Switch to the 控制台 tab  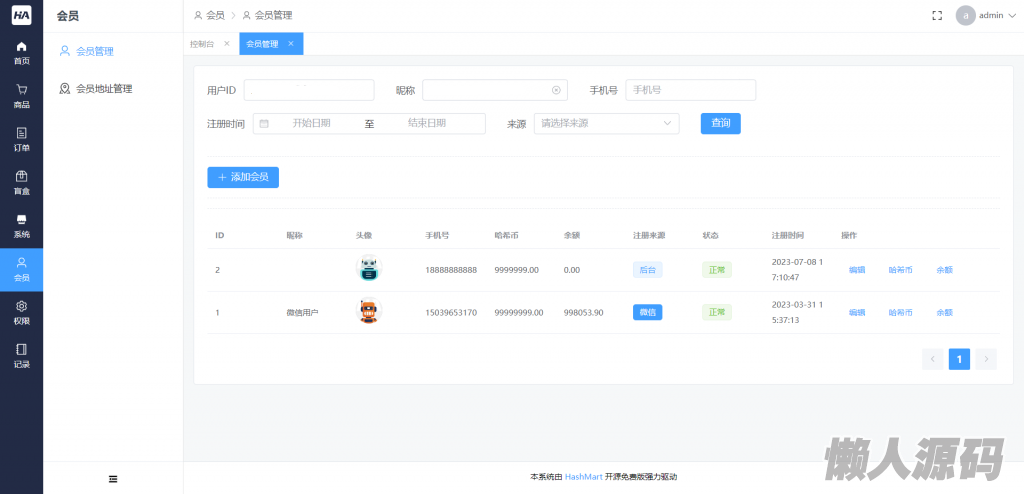pyautogui.click(x=202, y=44)
